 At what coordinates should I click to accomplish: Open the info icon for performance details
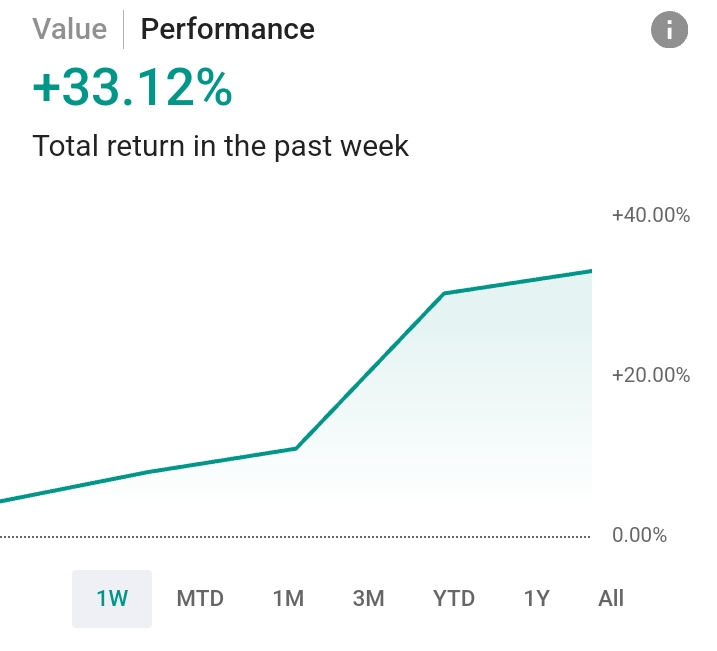click(670, 30)
